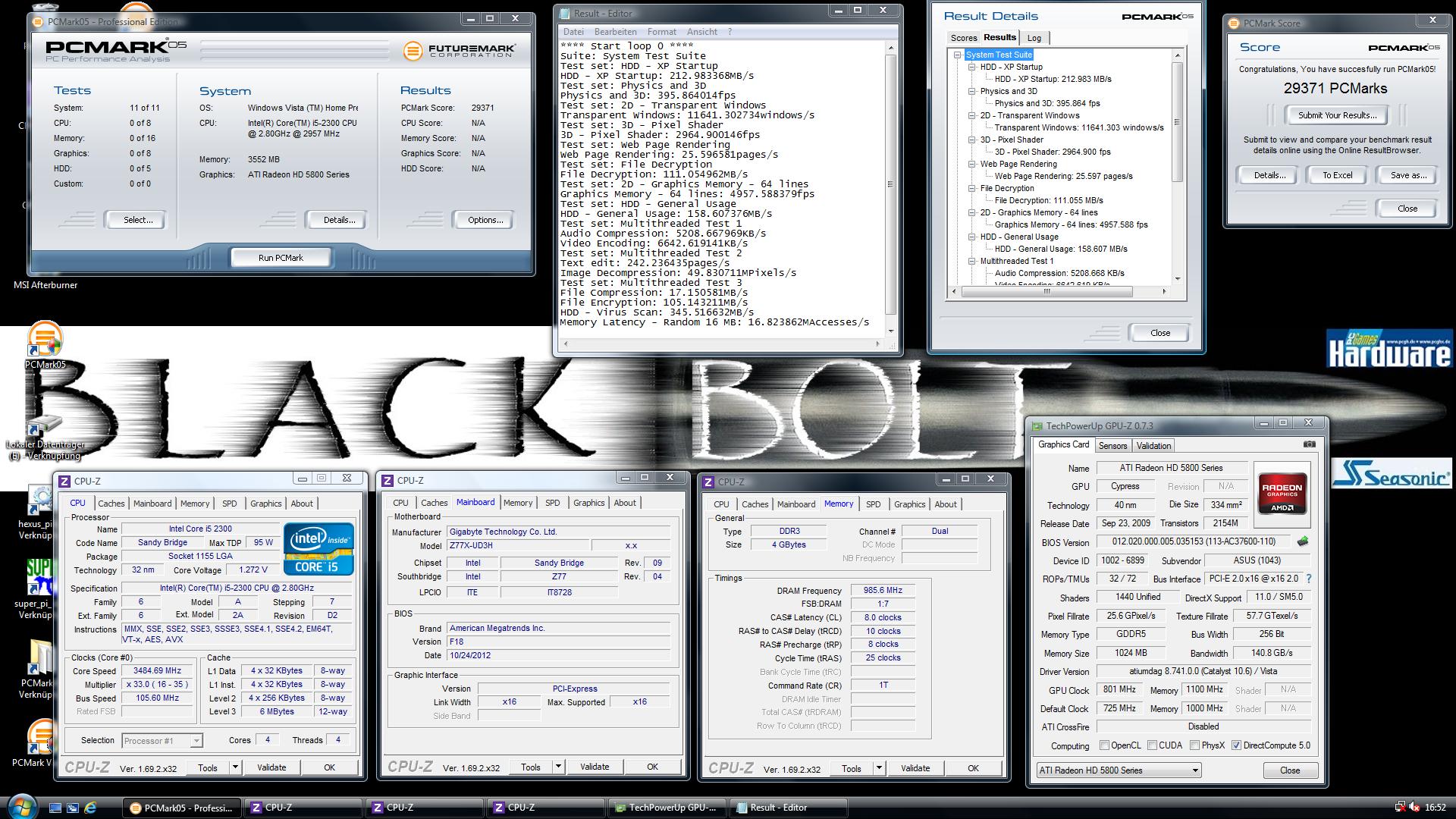Click Select... under Tests in PCMark05
This screenshot has width=1456, height=819.
tap(138, 220)
